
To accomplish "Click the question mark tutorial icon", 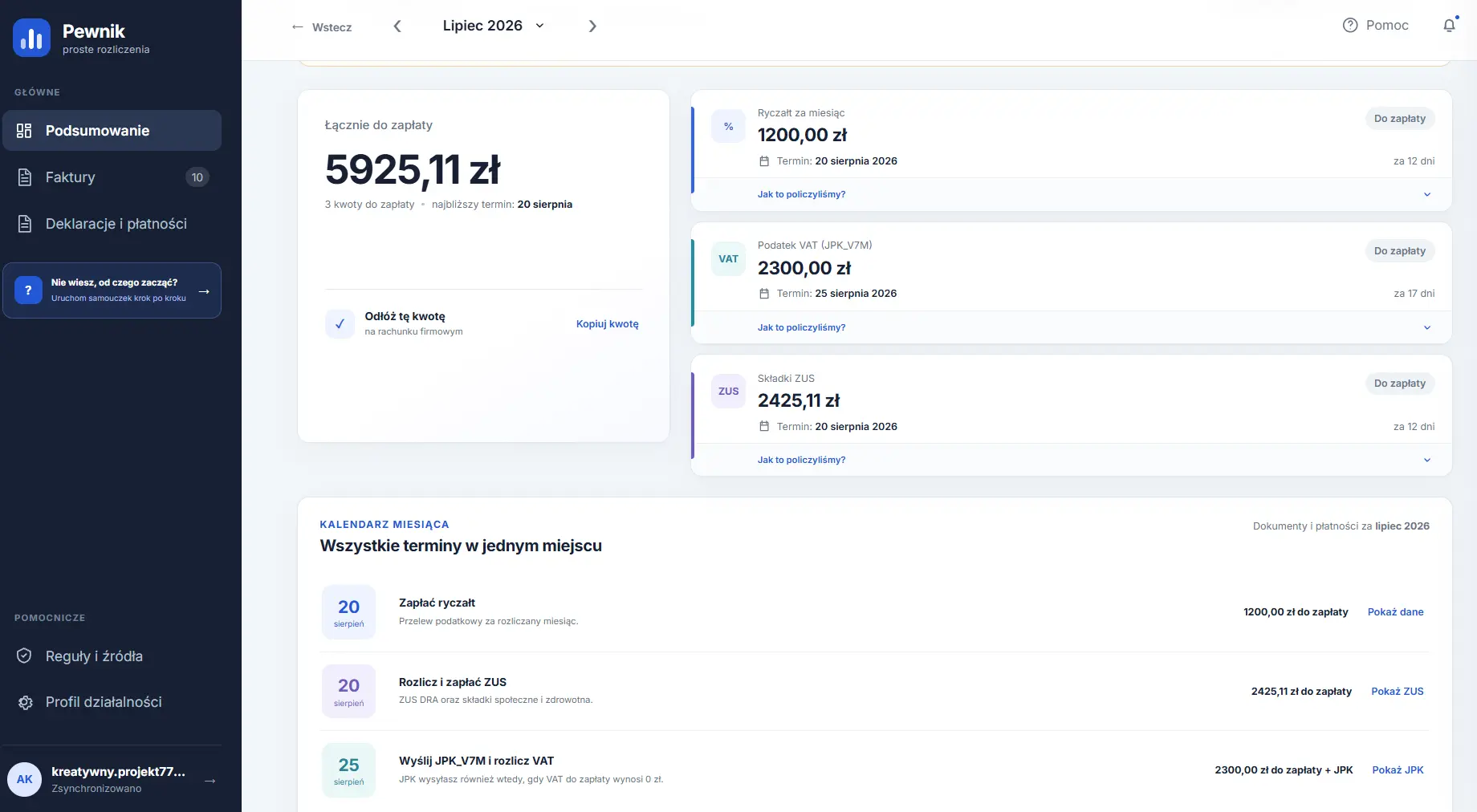I will coord(28,290).
